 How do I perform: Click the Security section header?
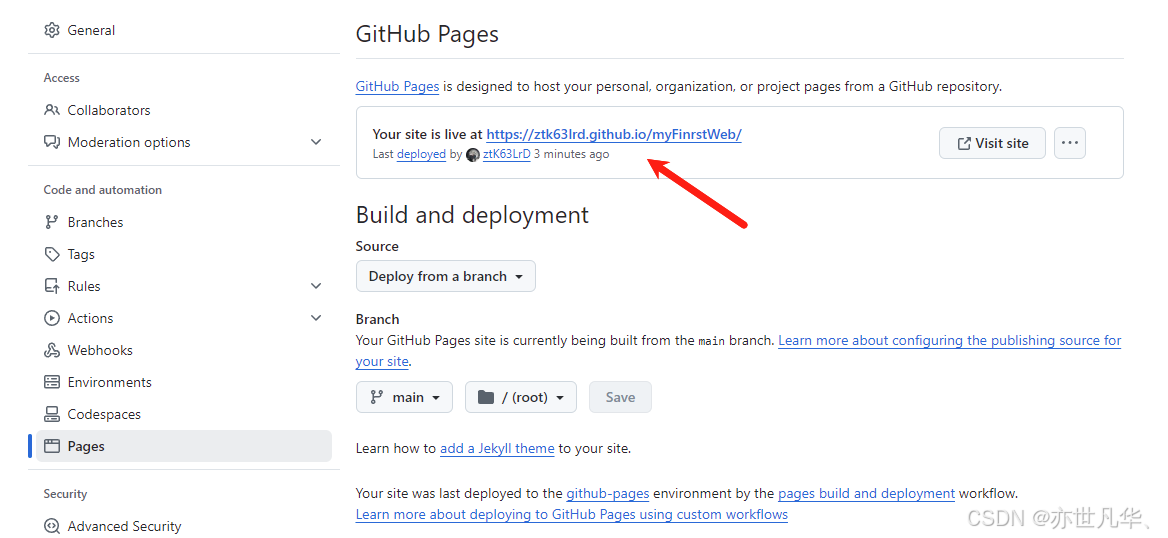click(66, 494)
